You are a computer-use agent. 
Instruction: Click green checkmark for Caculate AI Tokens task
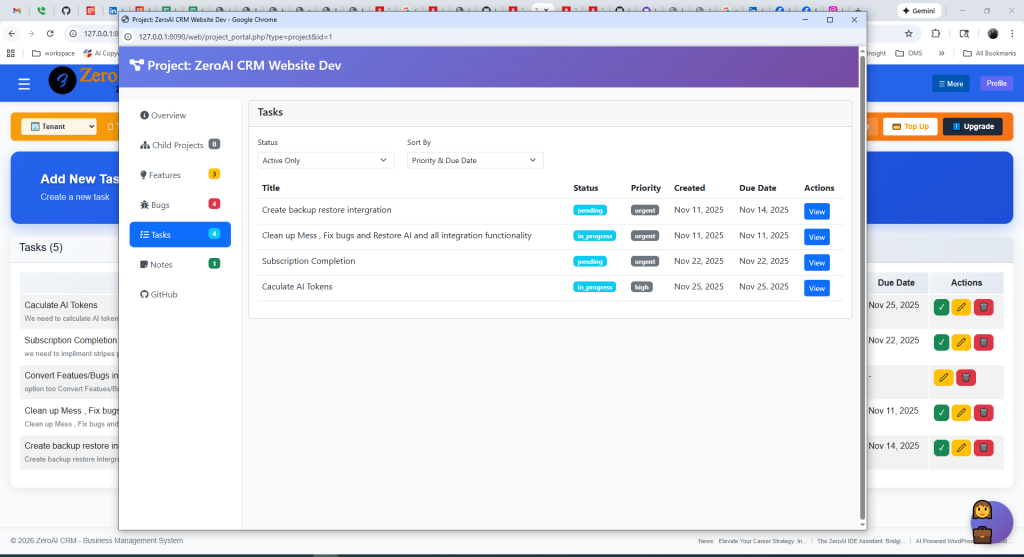[x=941, y=307]
